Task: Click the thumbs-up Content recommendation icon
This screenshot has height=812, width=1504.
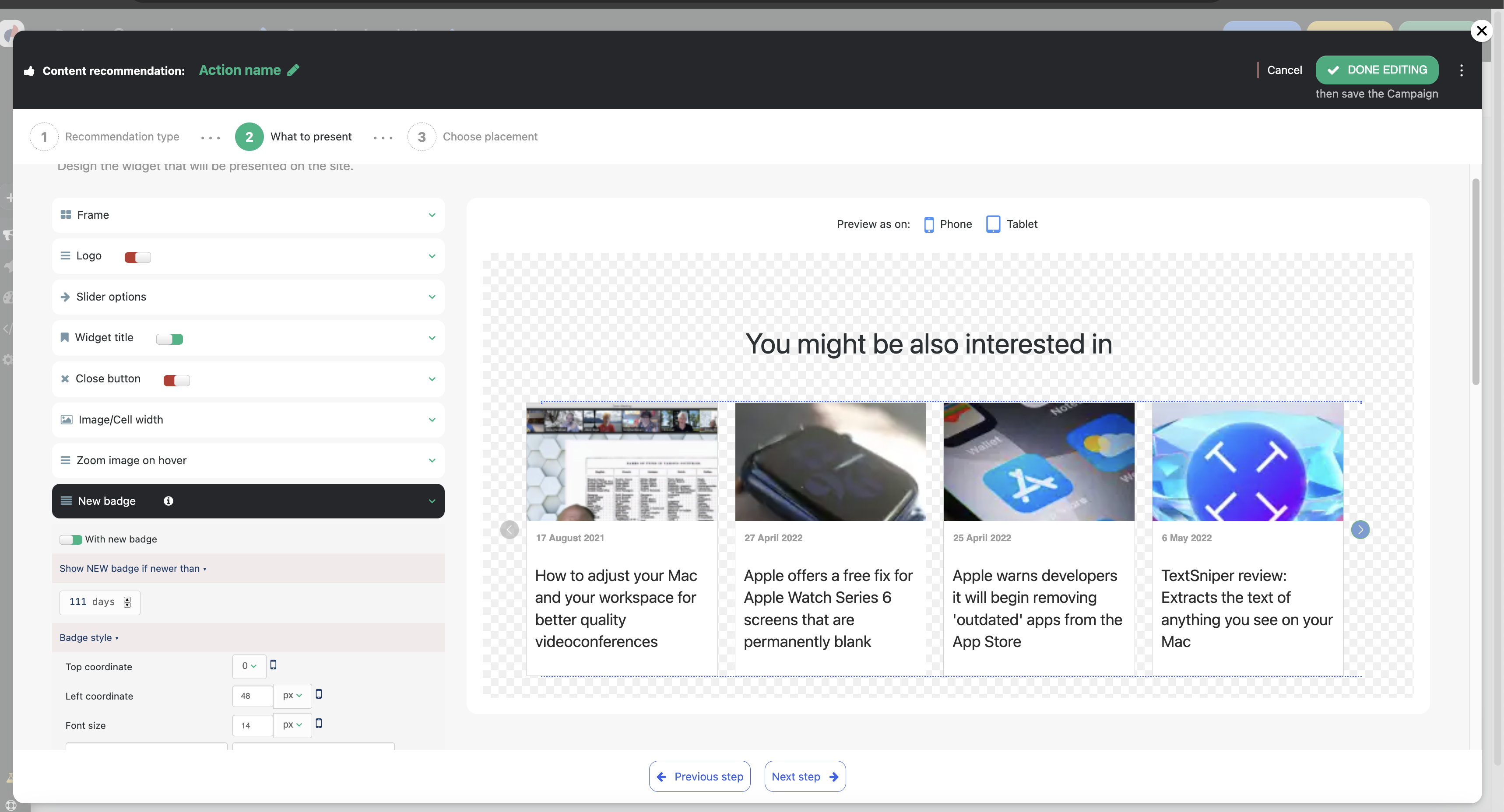Action: [x=29, y=71]
